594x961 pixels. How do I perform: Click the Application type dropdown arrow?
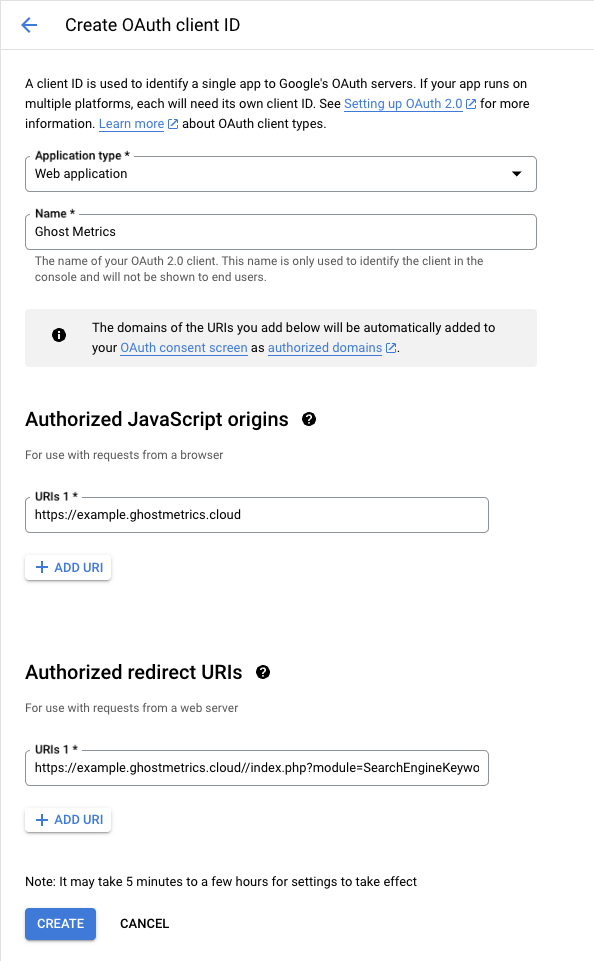click(518, 173)
